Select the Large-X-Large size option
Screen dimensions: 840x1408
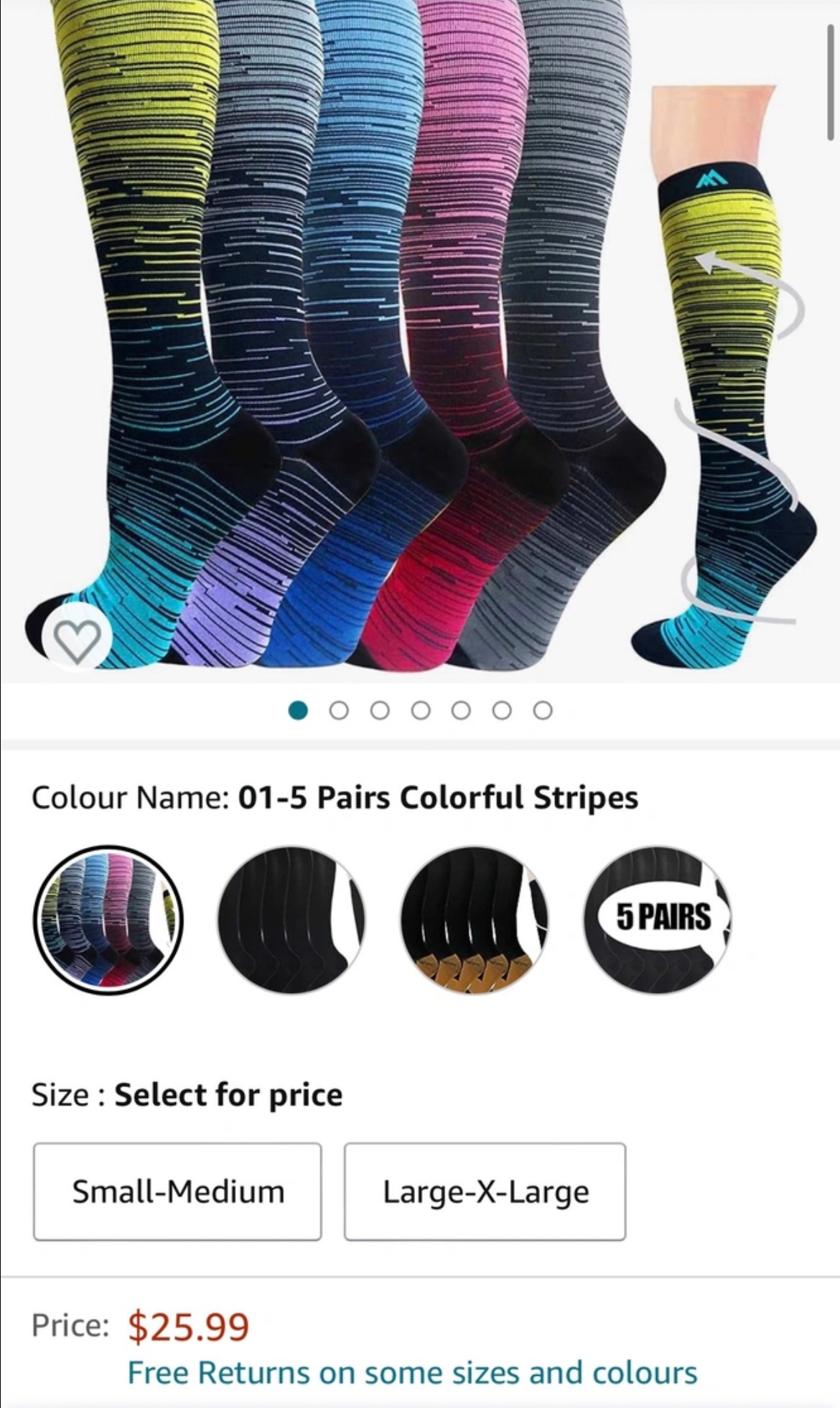click(485, 1191)
